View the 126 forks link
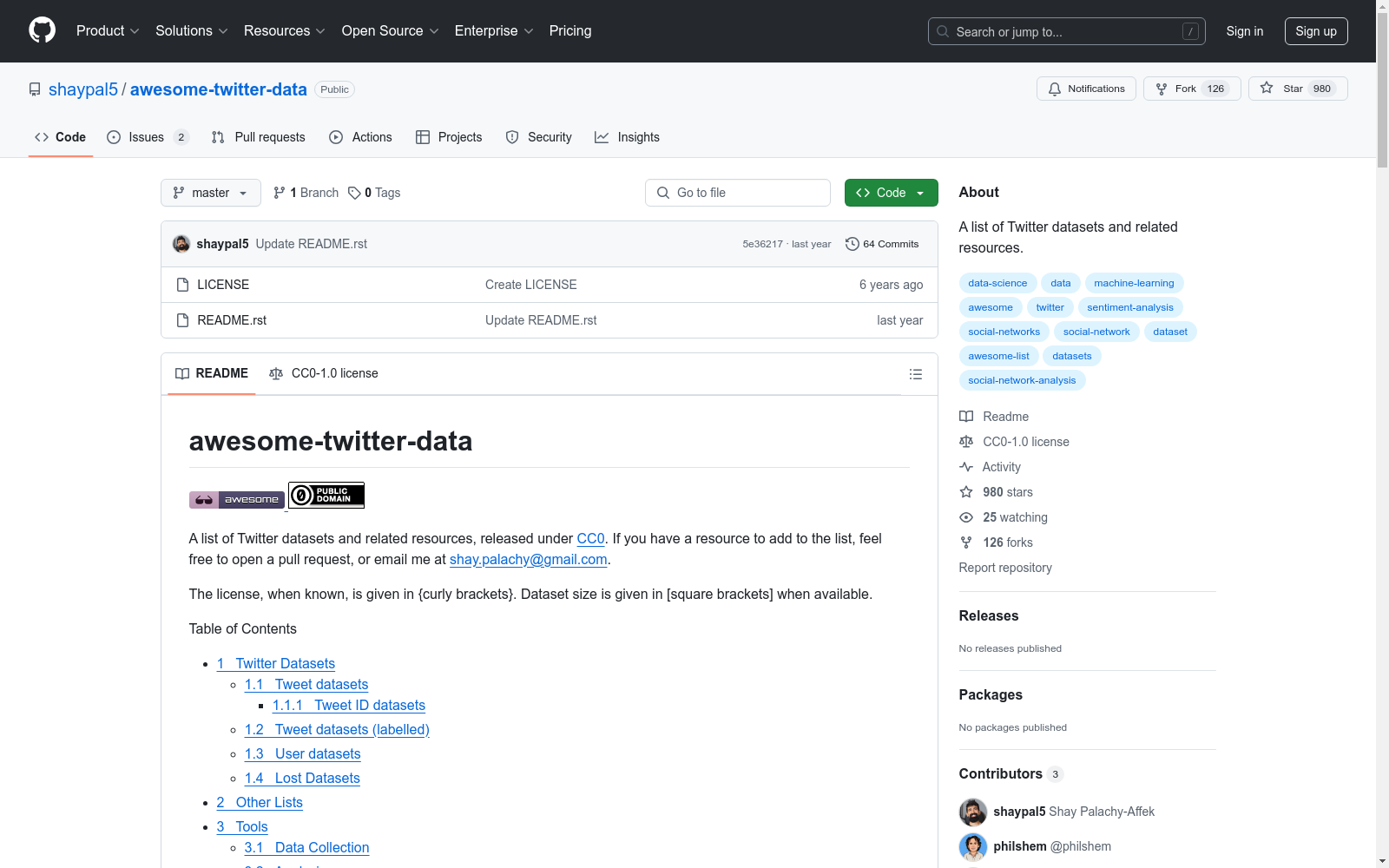Viewport: 1389px width, 868px height. (996, 542)
